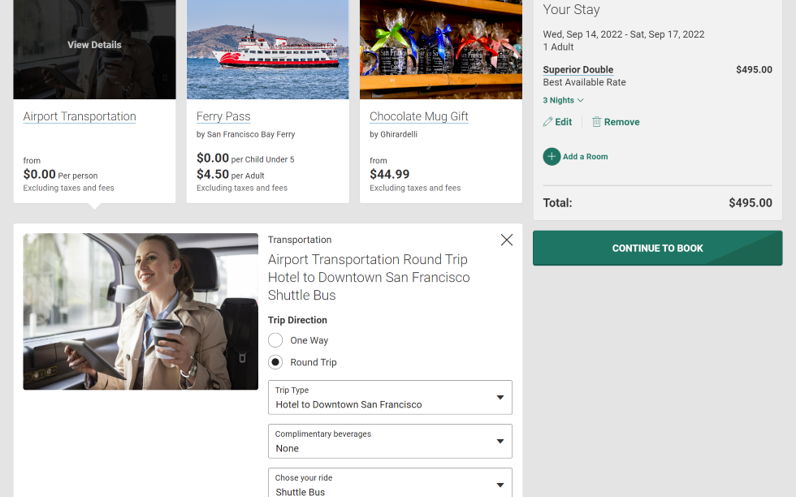Open the Chocolate Mug Gift link

pyautogui.click(x=418, y=116)
